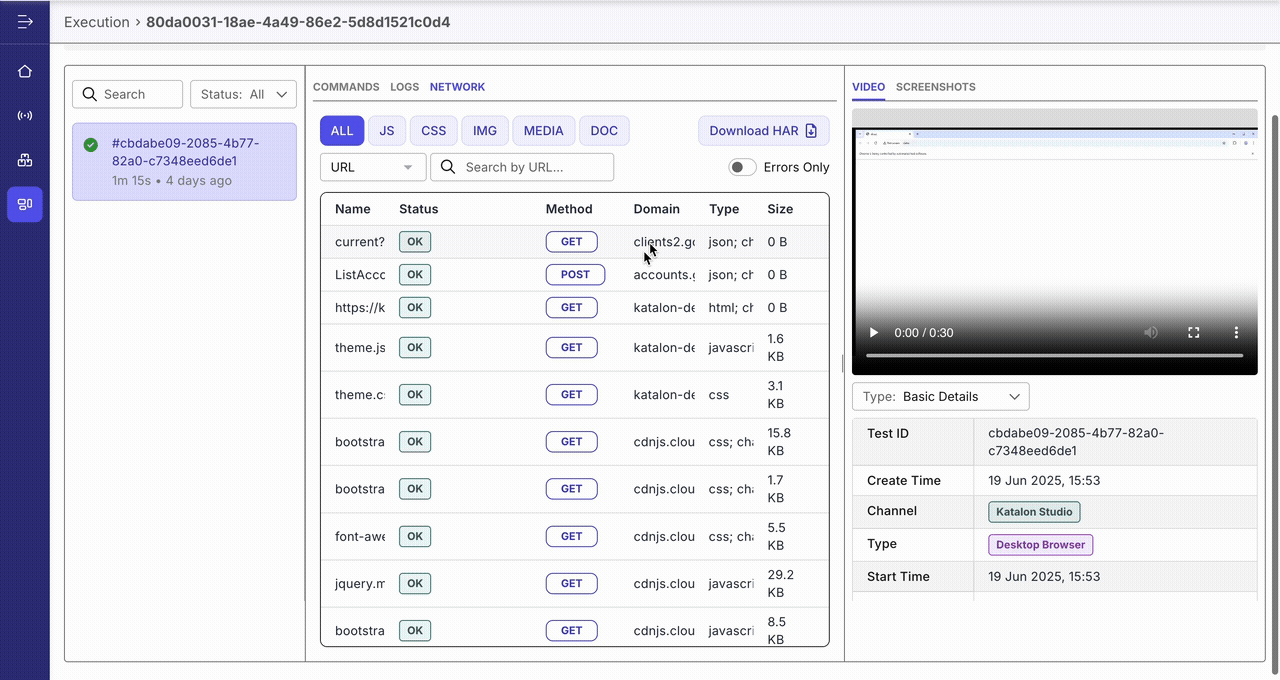This screenshot has height=680, width=1280.
Task: Click the accounts domain cell
Action: pyautogui.click(x=664, y=275)
